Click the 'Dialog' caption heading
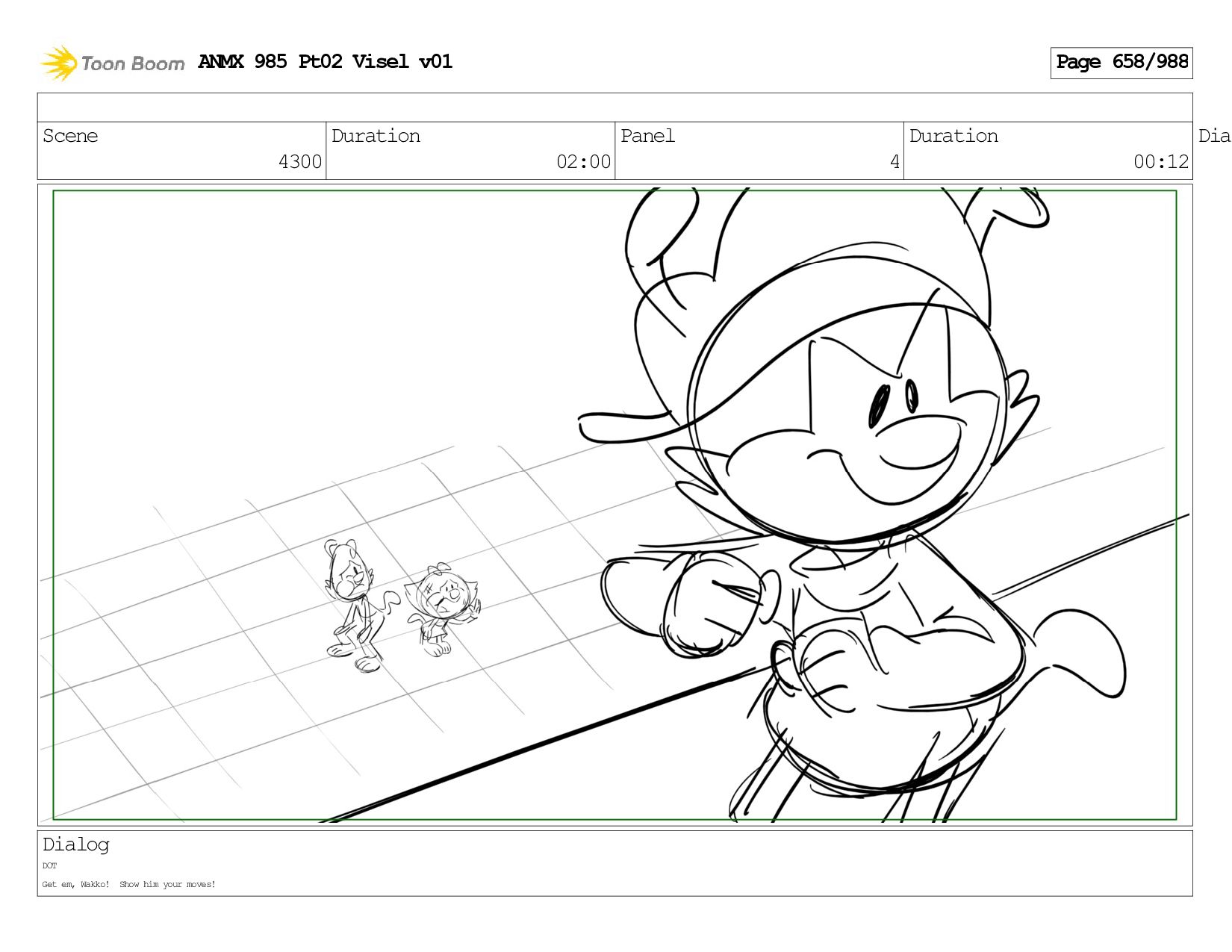Screen dimensions: 1232x952 click(x=76, y=844)
